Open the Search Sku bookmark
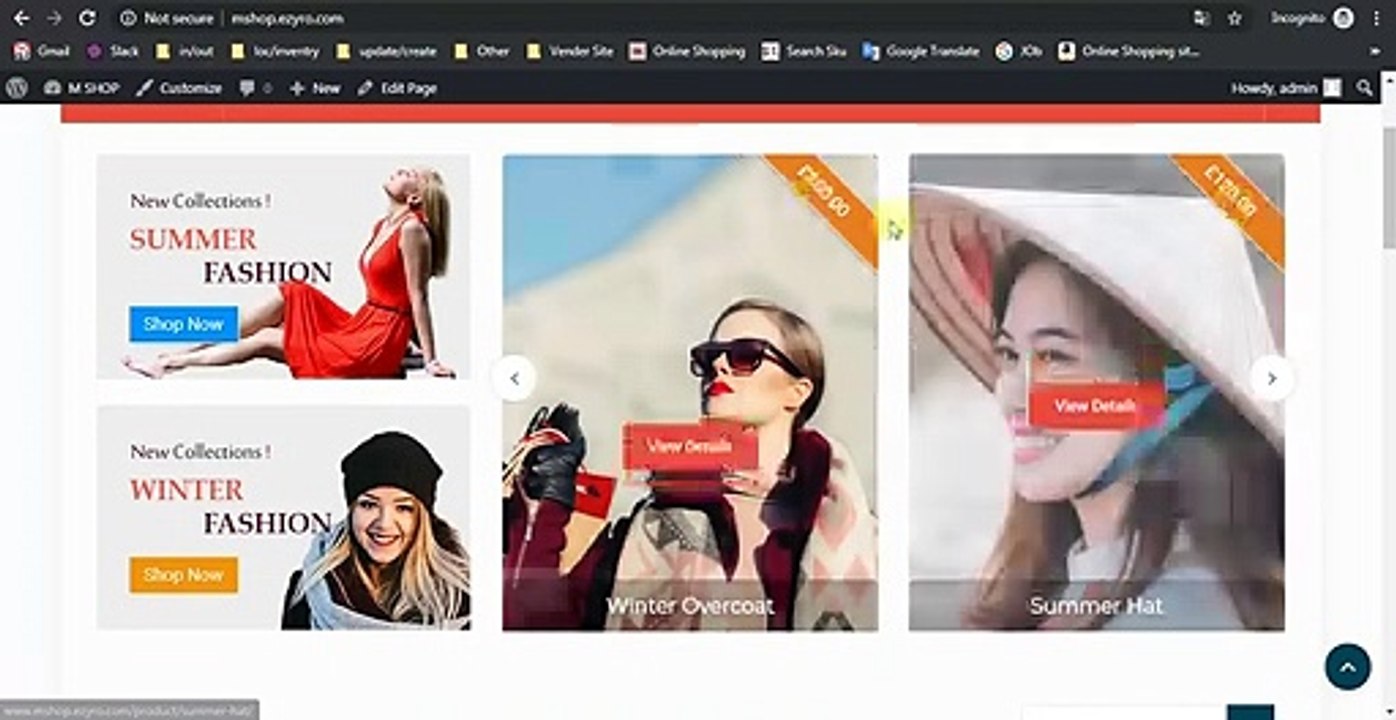The width and height of the screenshot is (1396, 720). [x=804, y=51]
